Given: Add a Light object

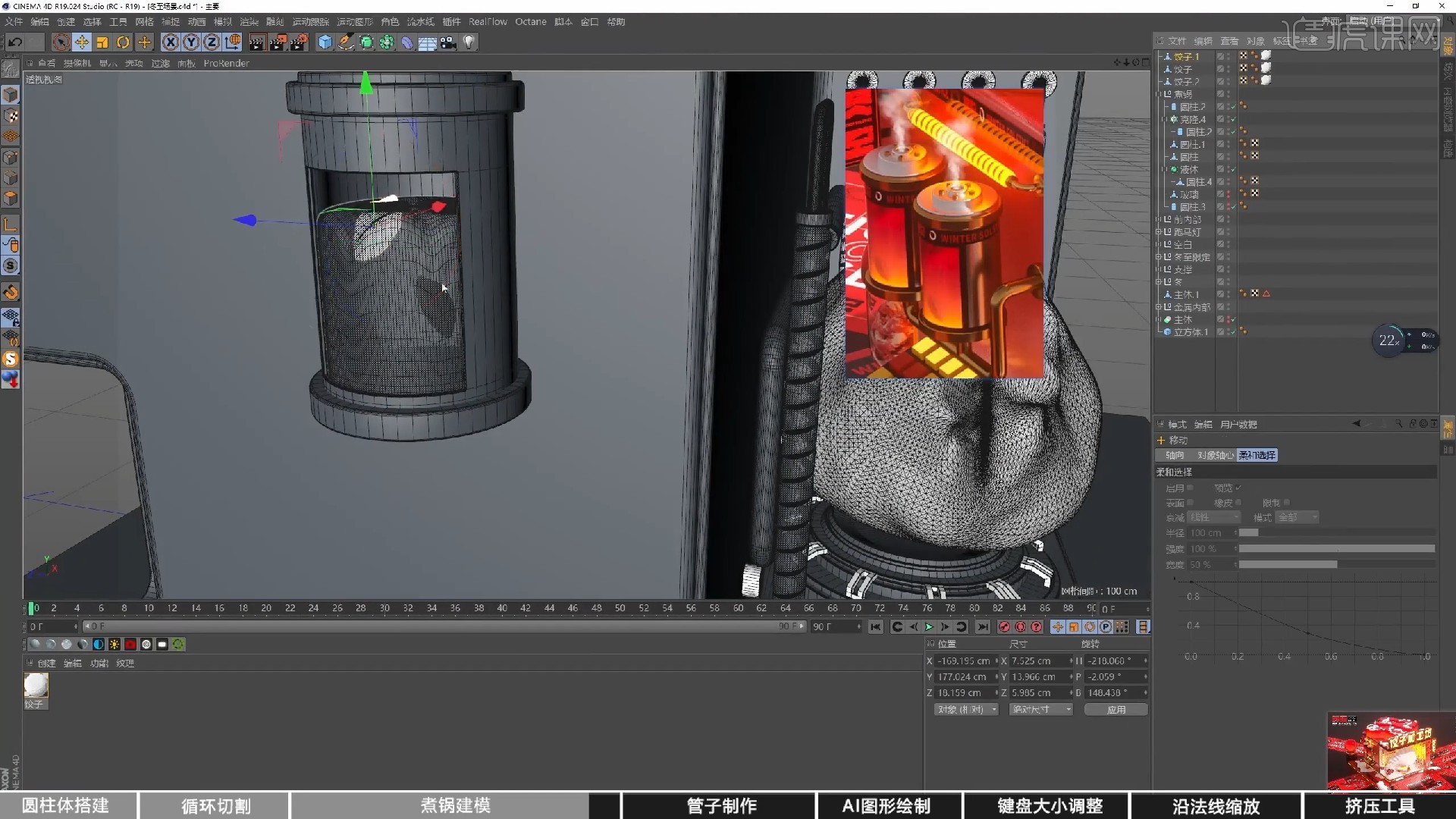Looking at the screenshot, I should (x=469, y=42).
